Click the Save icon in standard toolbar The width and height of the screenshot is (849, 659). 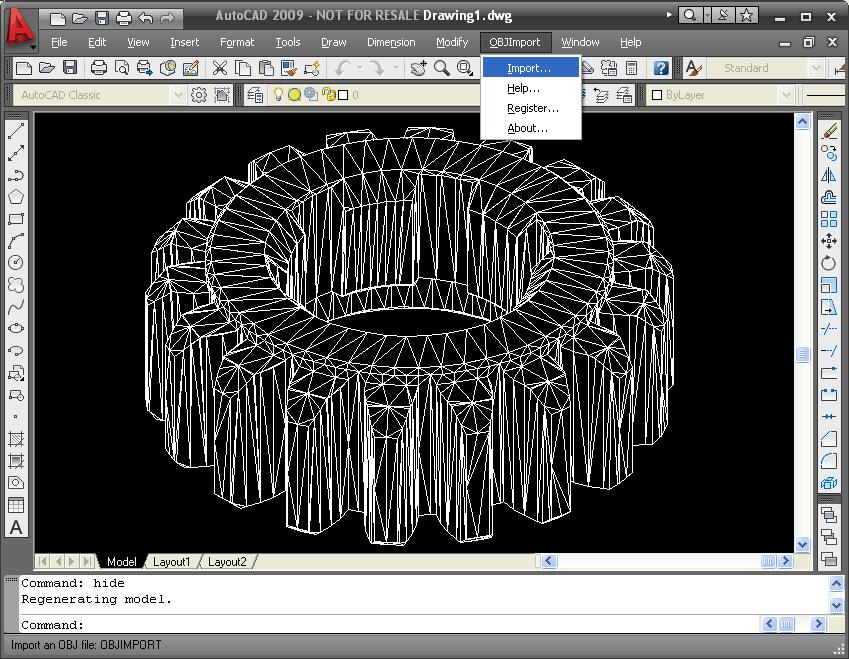click(70, 68)
